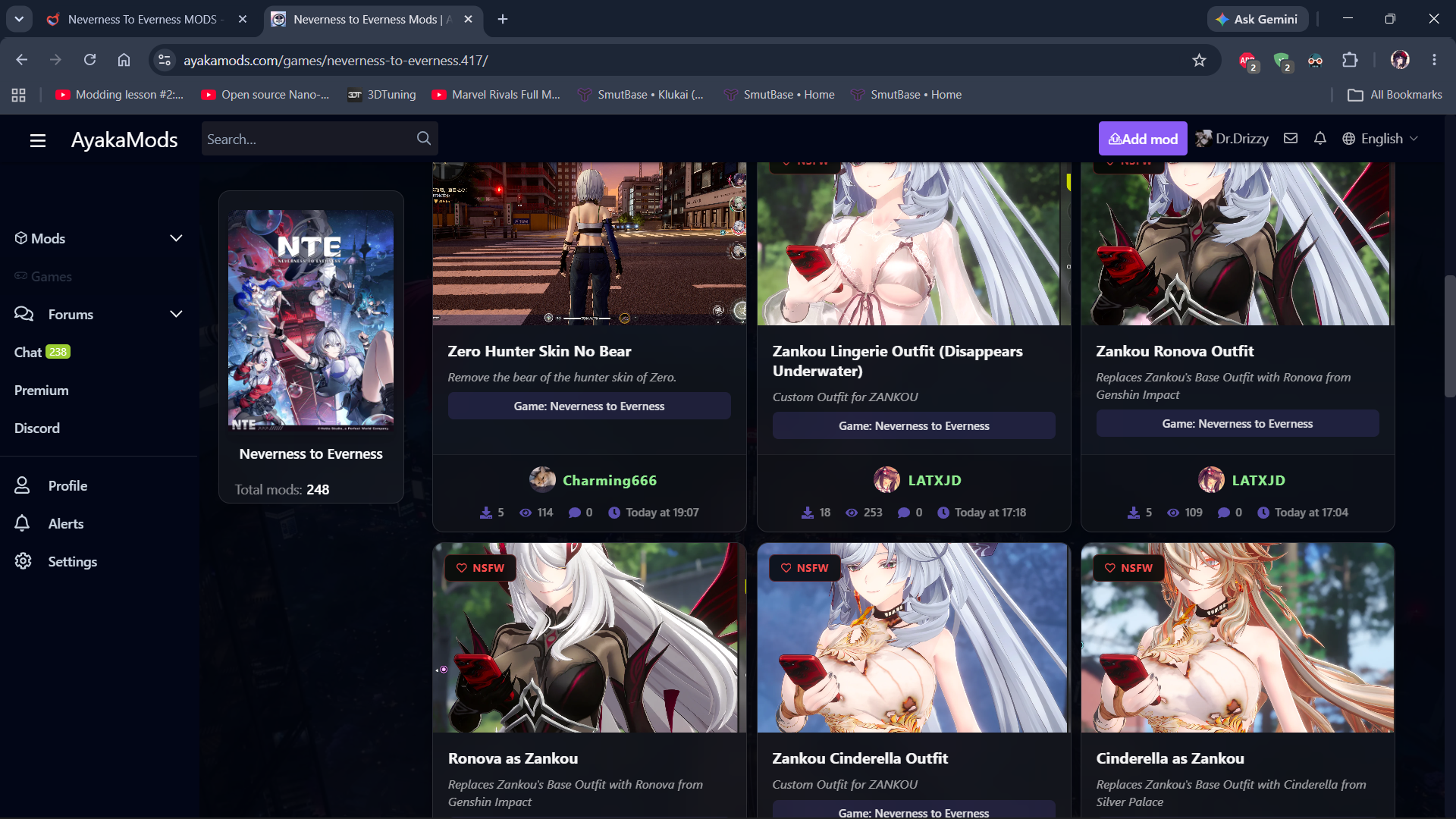Expand the Mods sidebar section
This screenshot has height=819, width=1456.
[x=176, y=238]
